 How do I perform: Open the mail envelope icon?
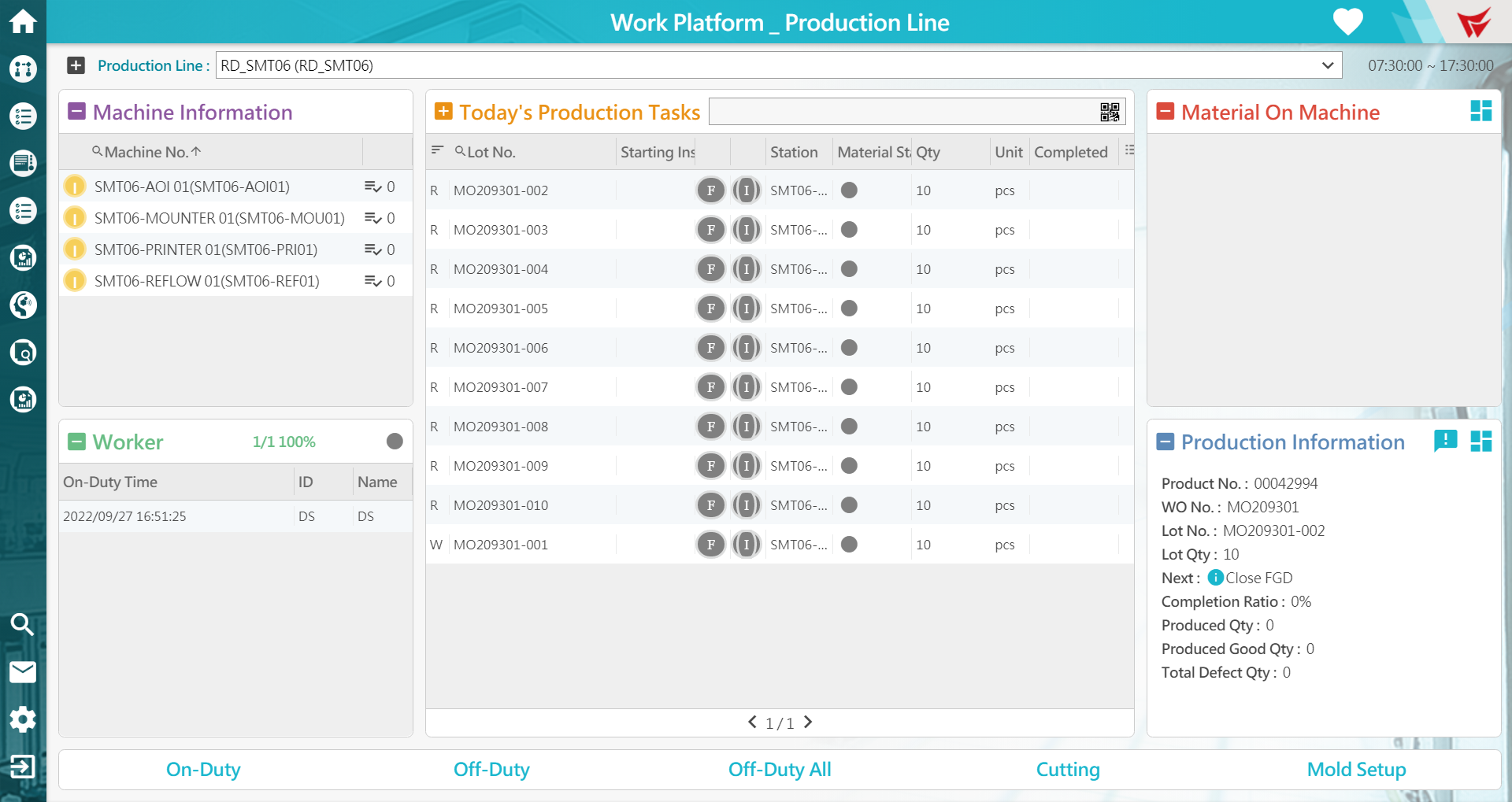23,672
